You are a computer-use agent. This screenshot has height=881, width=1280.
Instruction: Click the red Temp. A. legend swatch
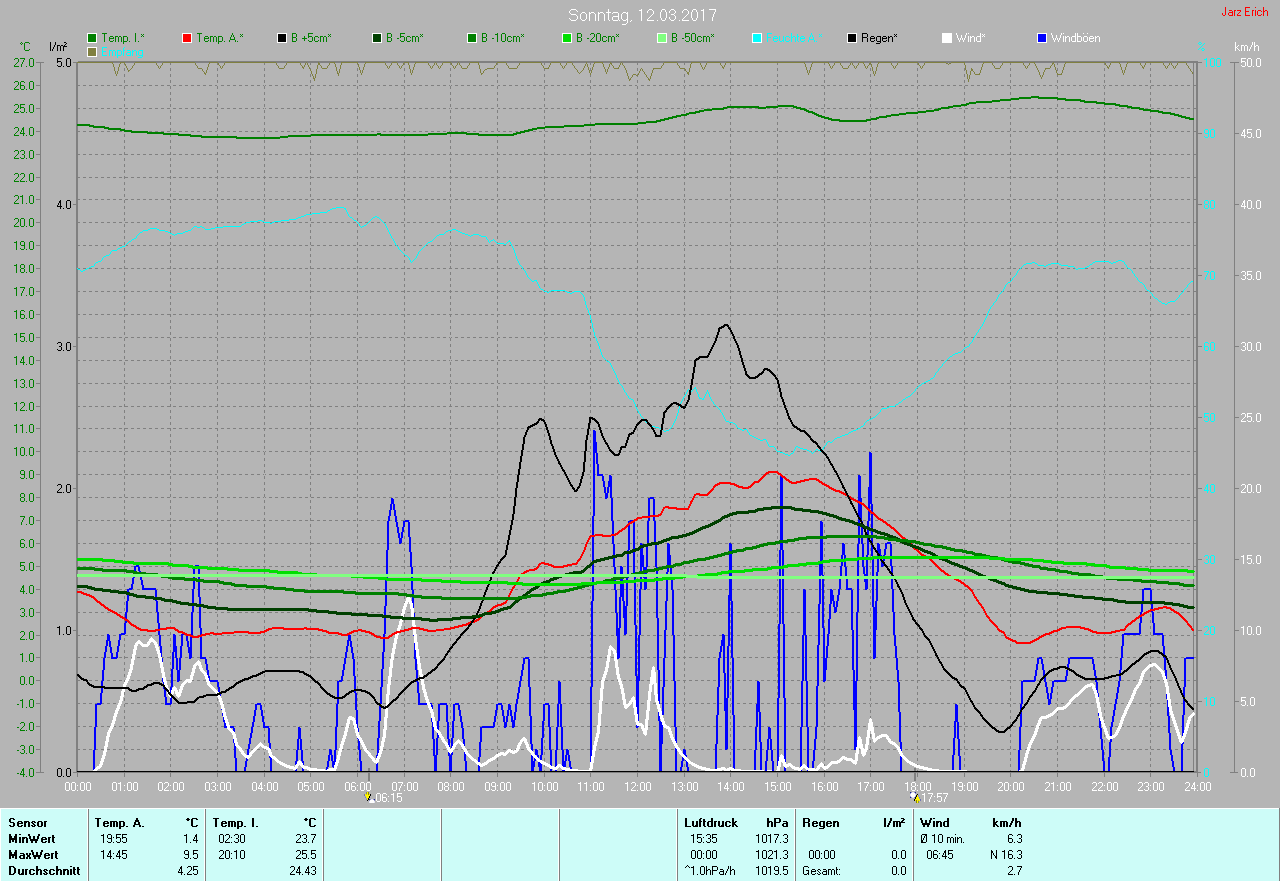187,38
